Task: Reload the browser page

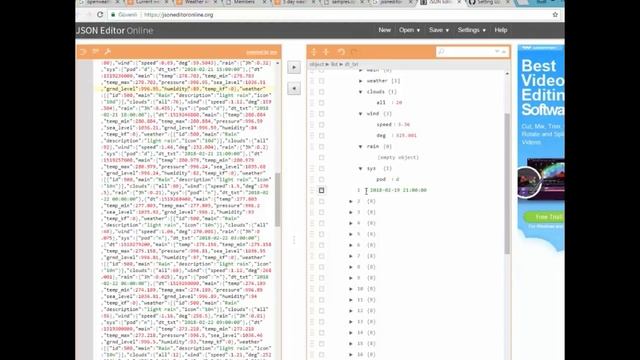Action: pos(100,15)
